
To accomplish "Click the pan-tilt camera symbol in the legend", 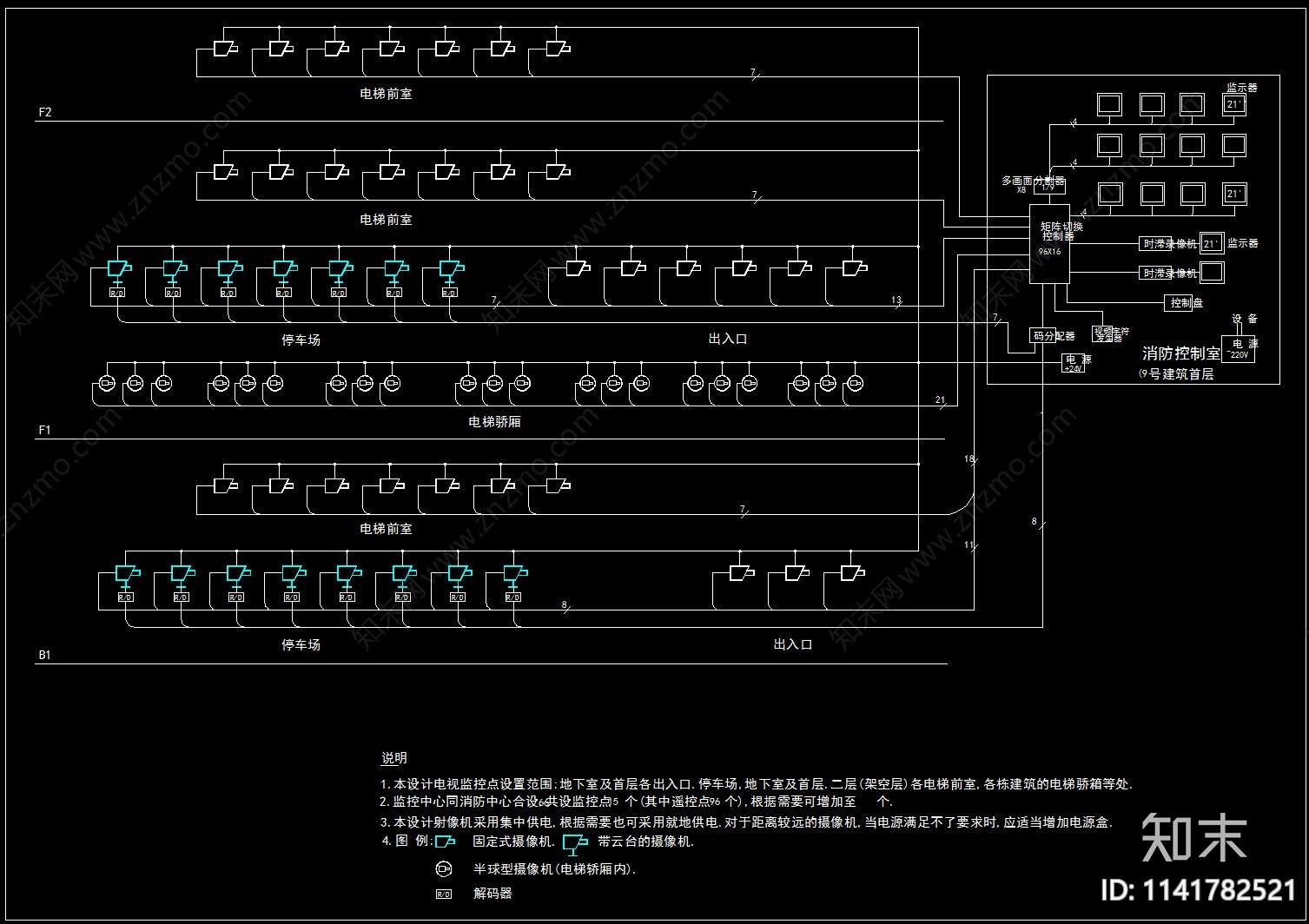I will [x=576, y=844].
